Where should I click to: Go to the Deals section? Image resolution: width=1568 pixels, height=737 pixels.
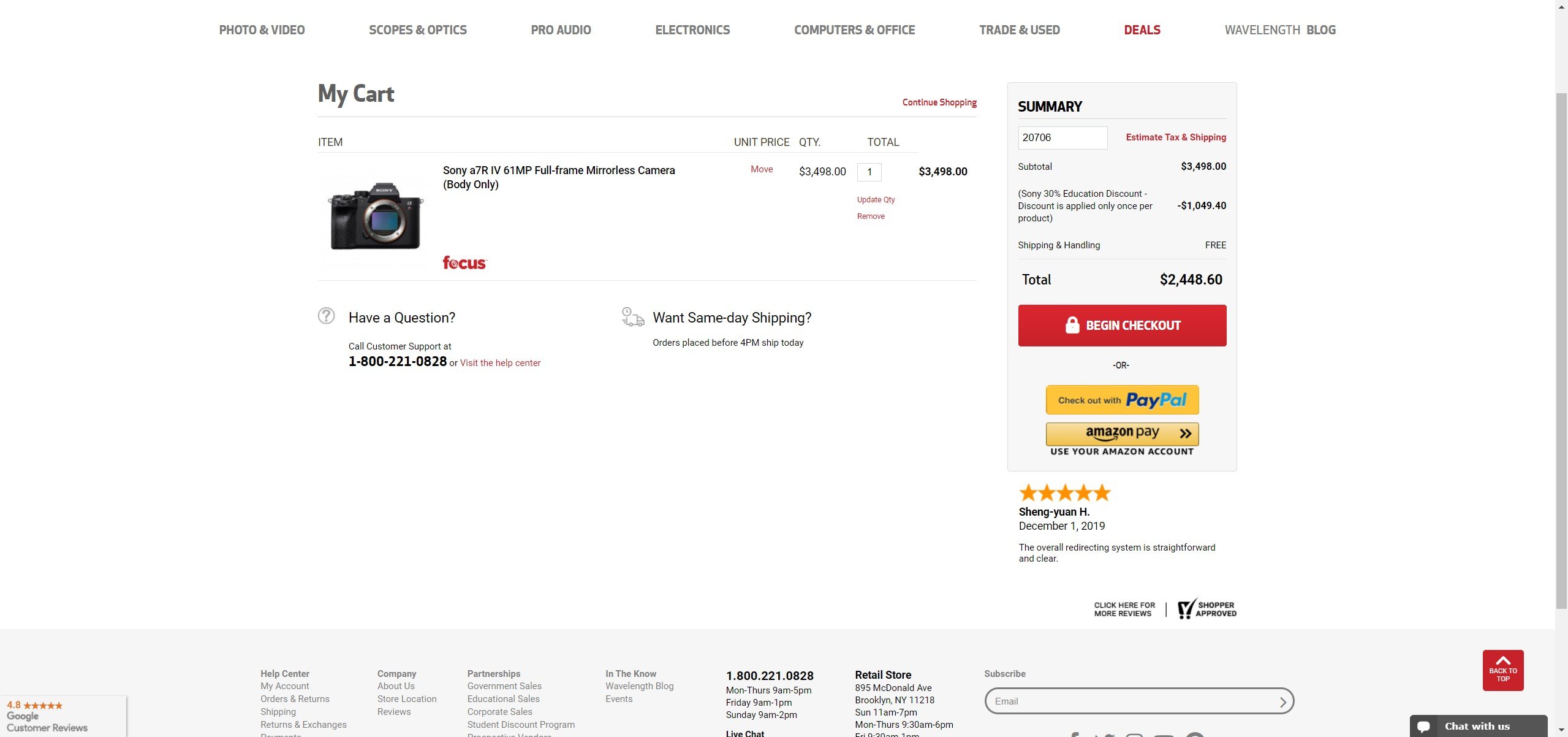(x=1142, y=30)
